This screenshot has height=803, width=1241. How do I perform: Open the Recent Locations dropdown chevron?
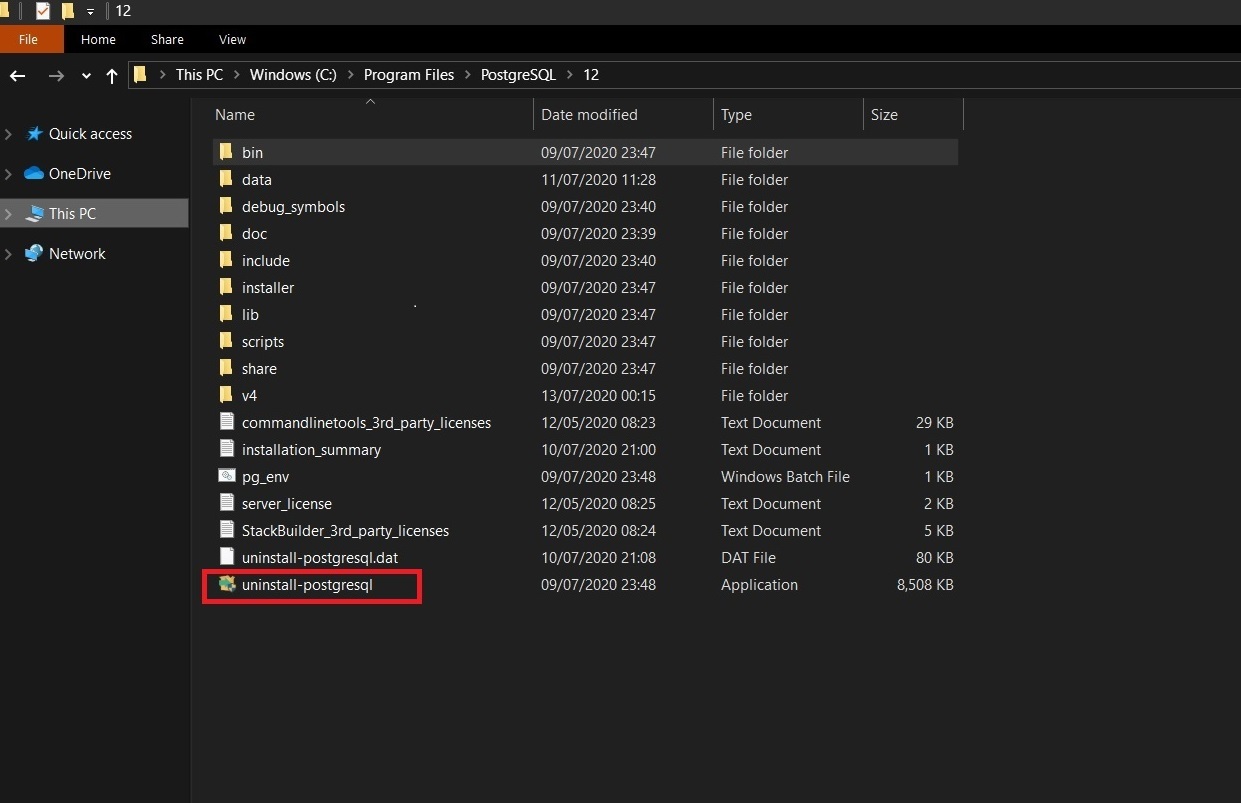coord(85,75)
